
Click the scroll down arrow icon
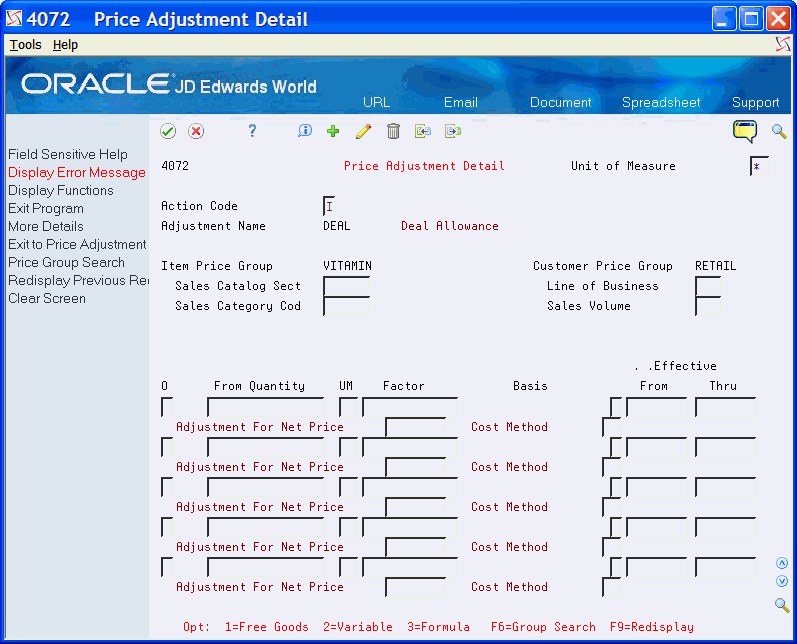point(782,581)
